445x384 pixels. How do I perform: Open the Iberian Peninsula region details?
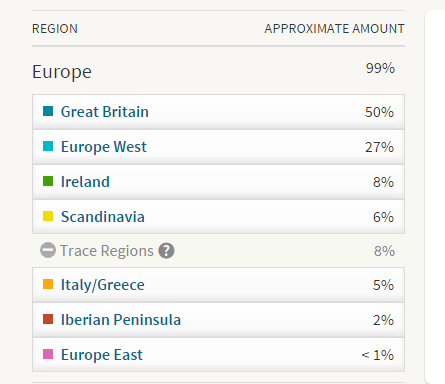pos(121,320)
